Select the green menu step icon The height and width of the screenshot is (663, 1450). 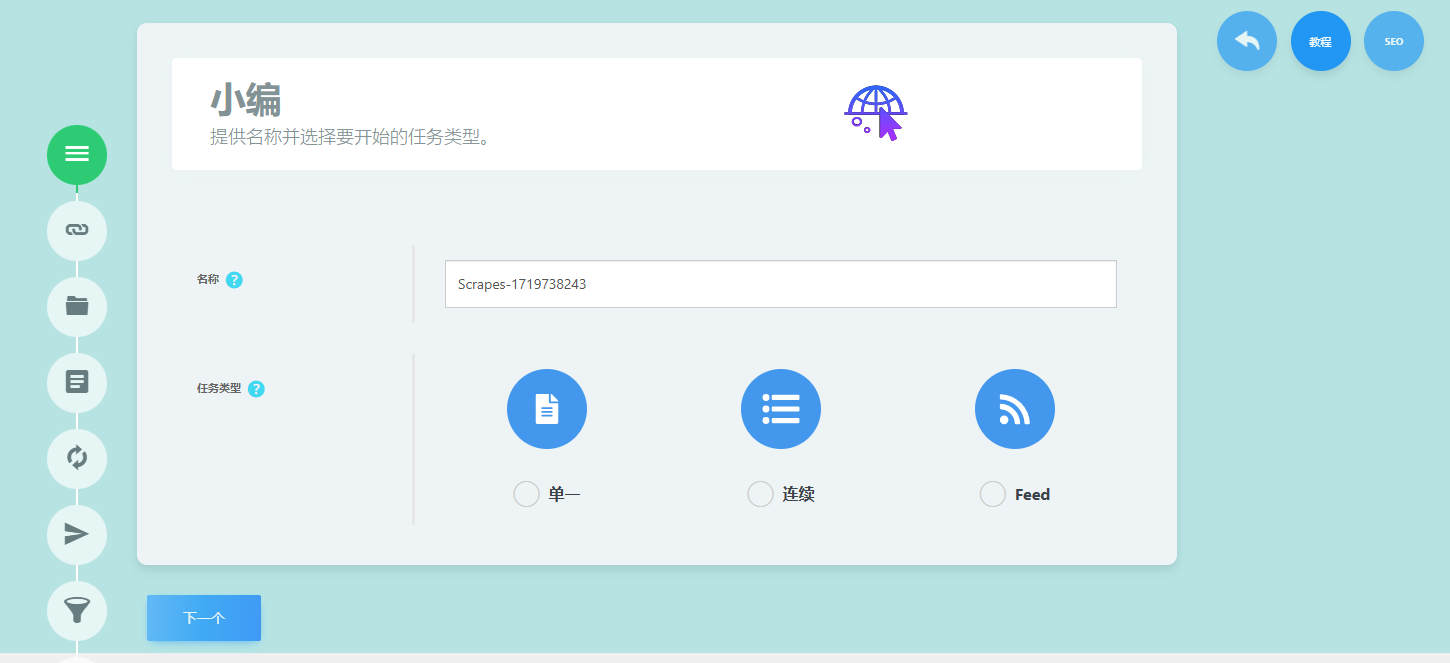(x=77, y=155)
